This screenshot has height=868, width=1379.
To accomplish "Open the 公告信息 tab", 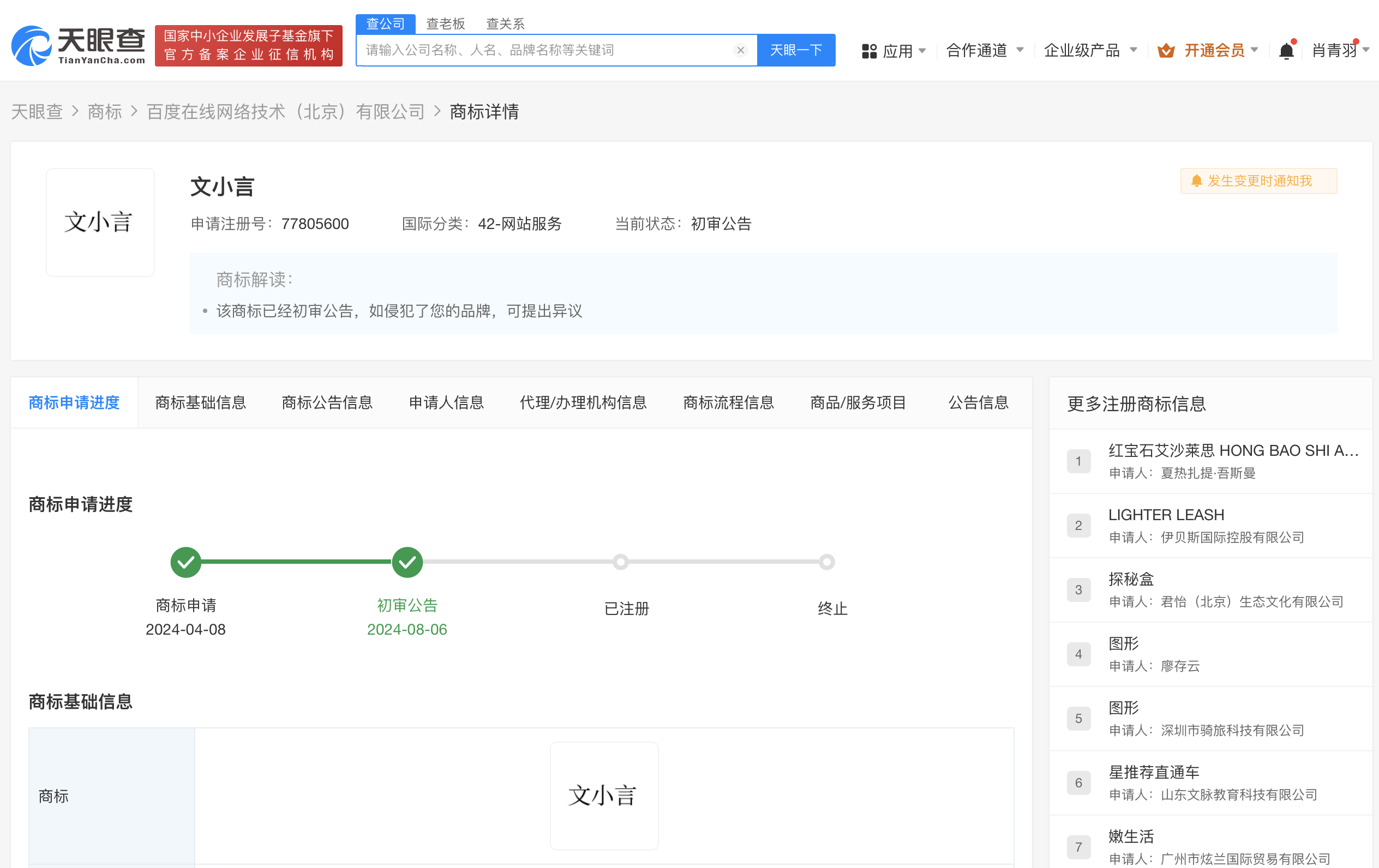I will pyautogui.click(x=978, y=402).
